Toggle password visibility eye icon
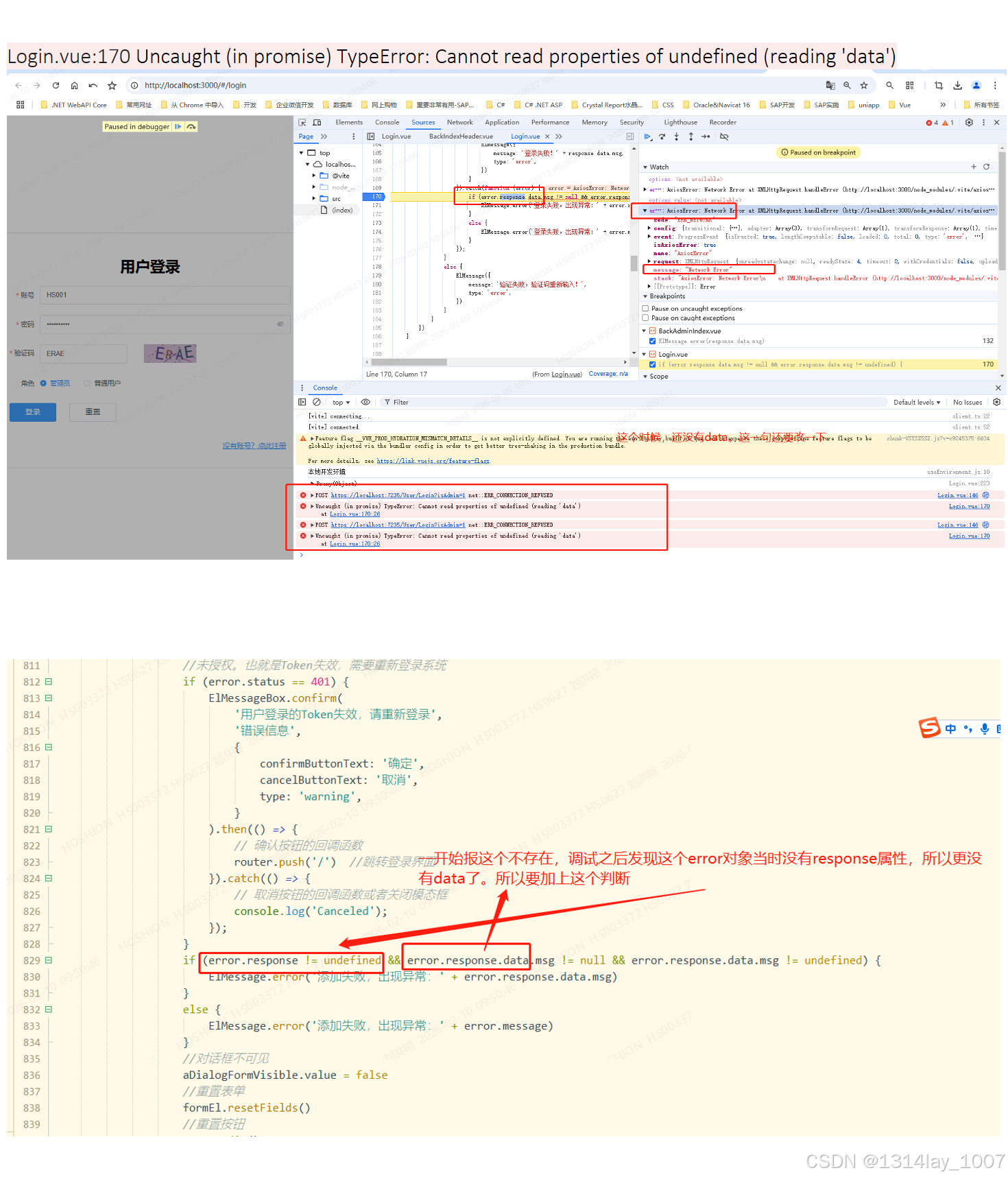Image resolution: width=1008 pixels, height=1179 pixels. (280, 324)
